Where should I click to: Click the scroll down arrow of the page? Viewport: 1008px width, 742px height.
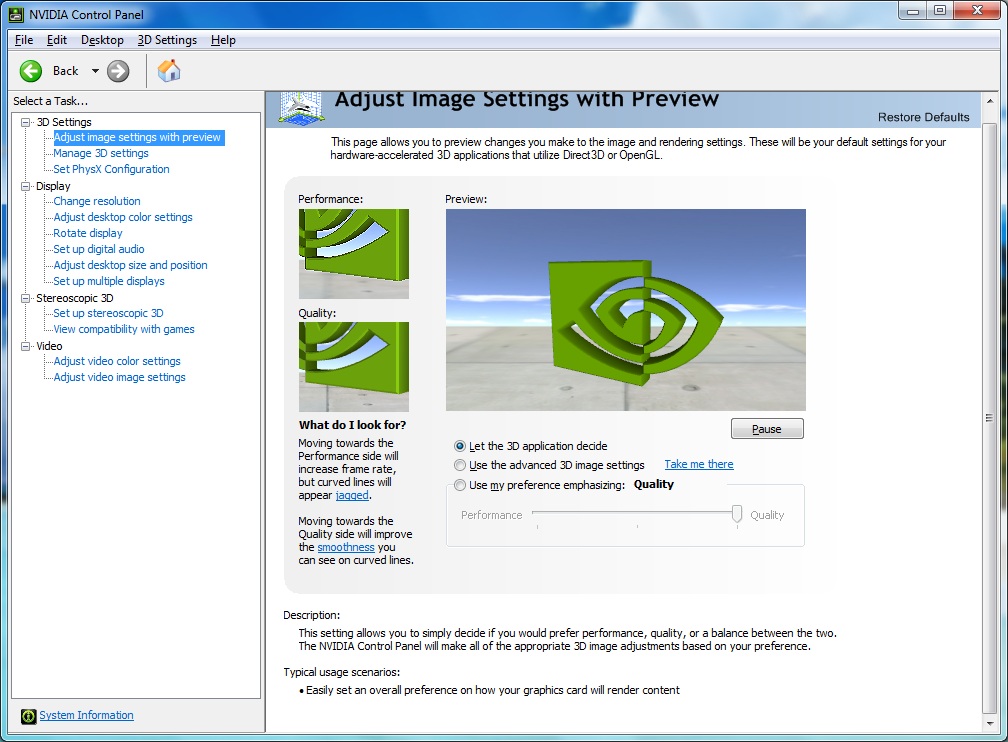click(x=990, y=723)
